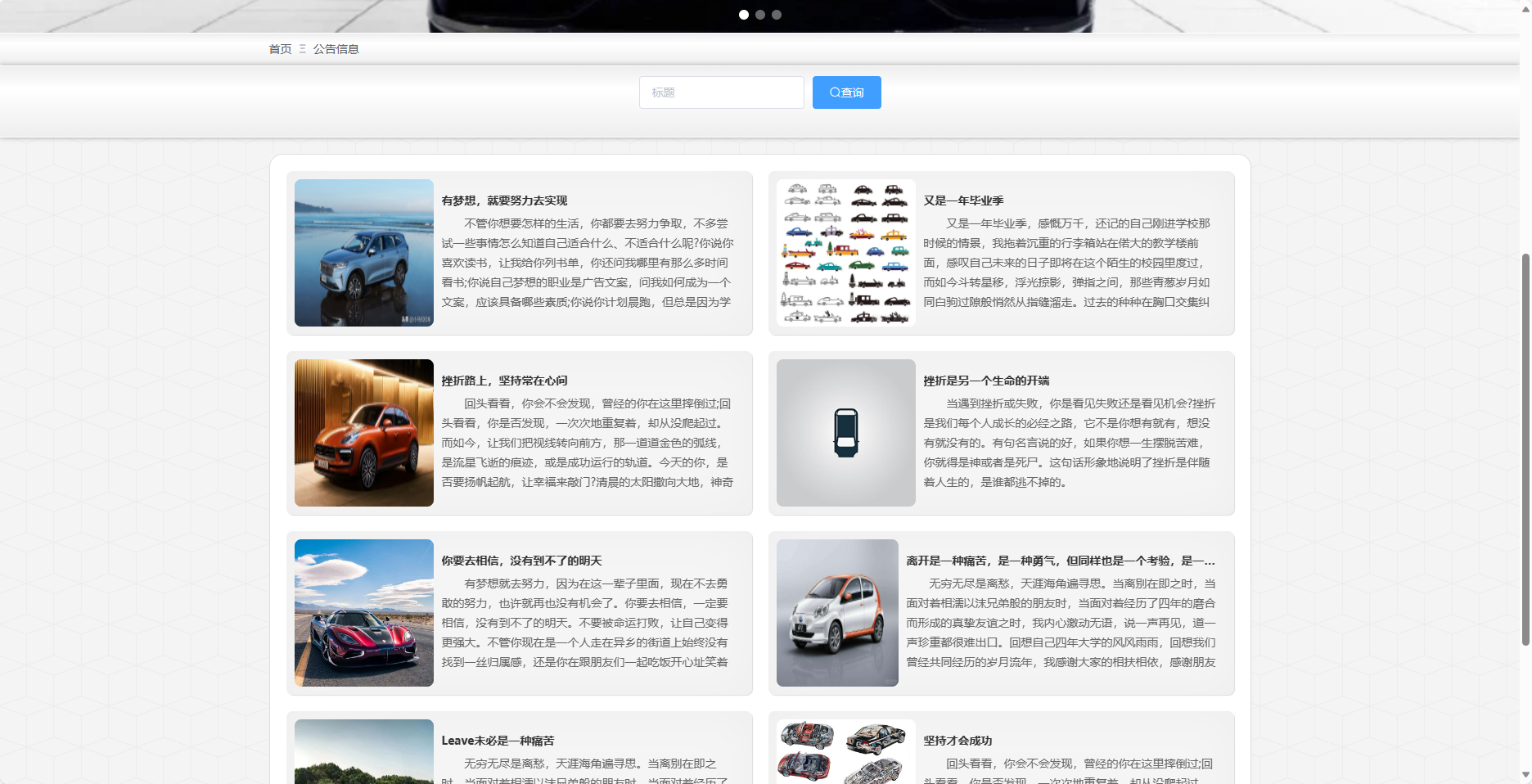Open the silver orange mini car thumbnail
This screenshot has width=1532, height=784.
(837, 613)
